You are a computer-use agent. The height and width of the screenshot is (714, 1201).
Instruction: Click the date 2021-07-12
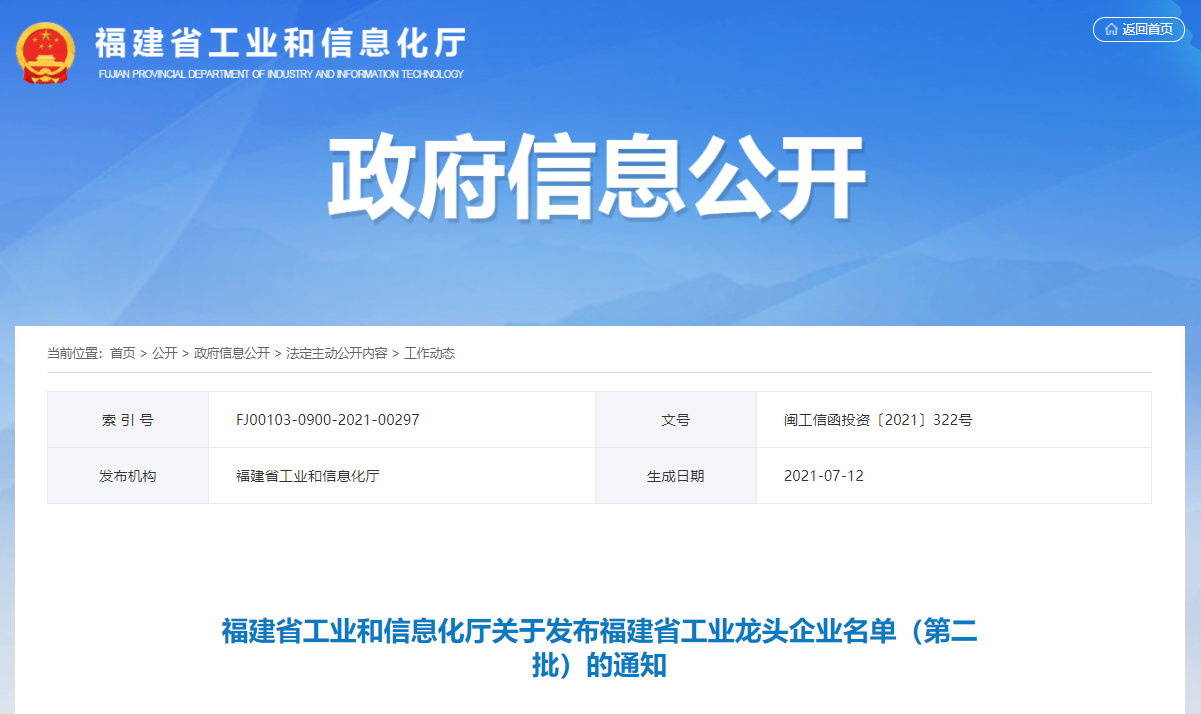point(824,476)
